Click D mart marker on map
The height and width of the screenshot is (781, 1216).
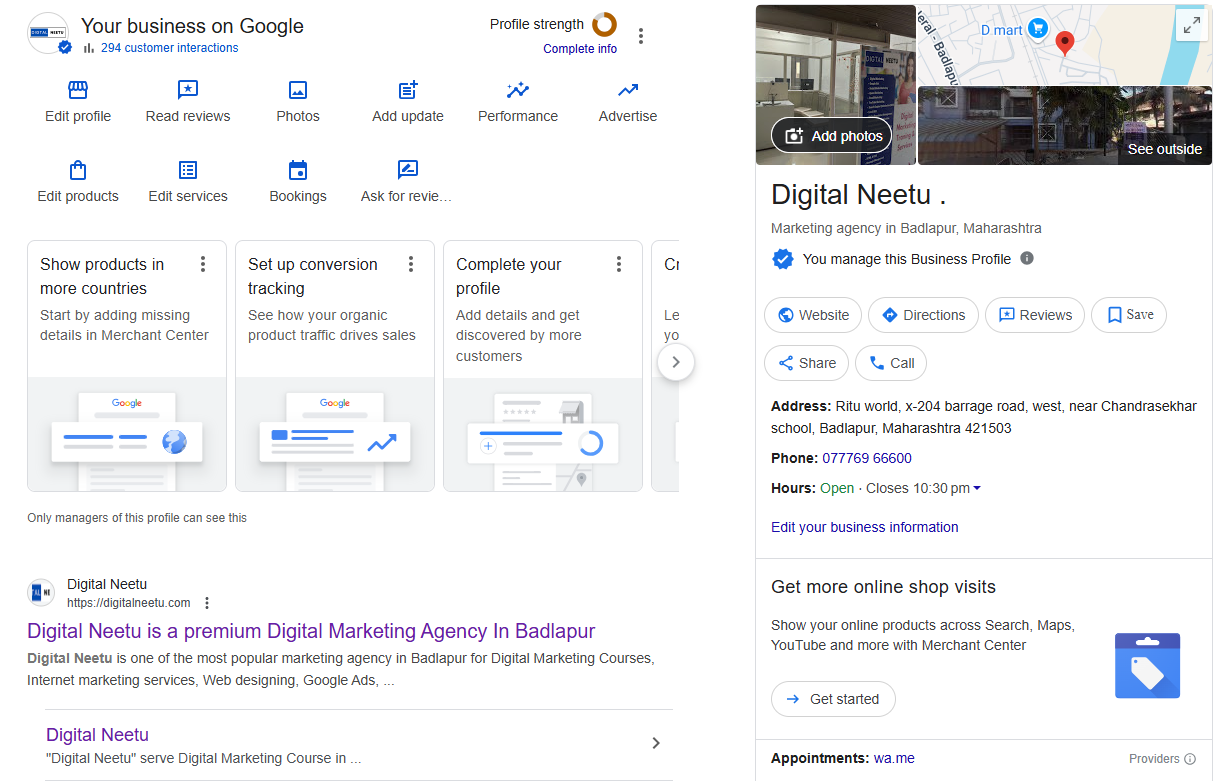[x=1039, y=29]
